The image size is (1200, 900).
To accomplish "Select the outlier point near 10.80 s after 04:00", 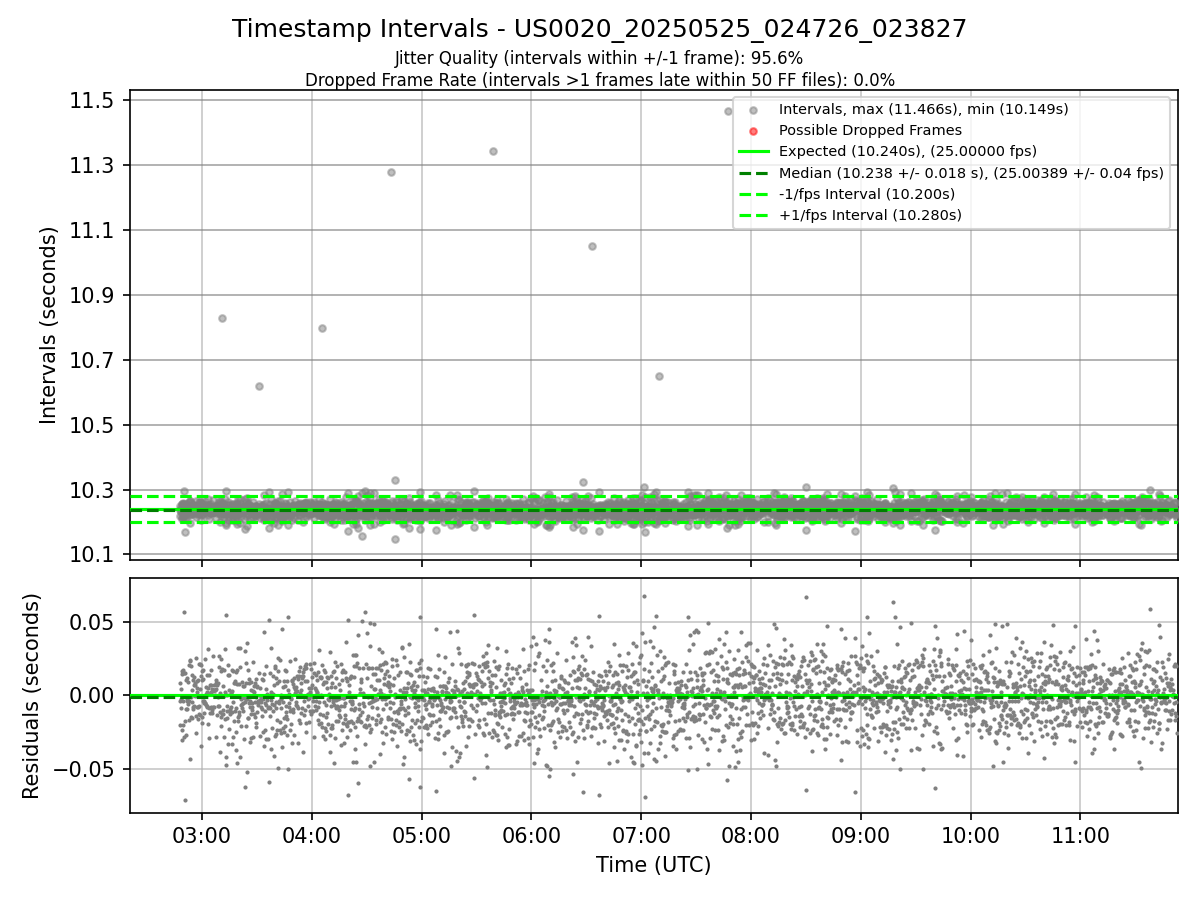I will pos(322,328).
